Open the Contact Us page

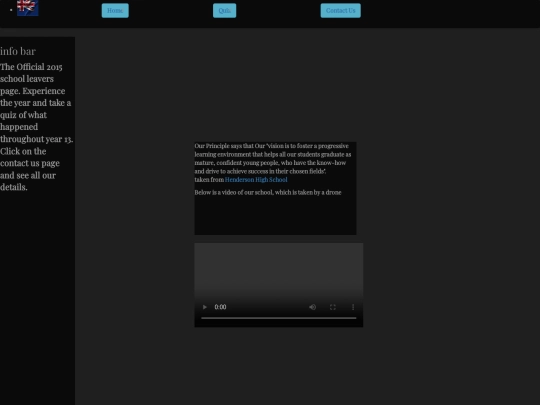341,11
